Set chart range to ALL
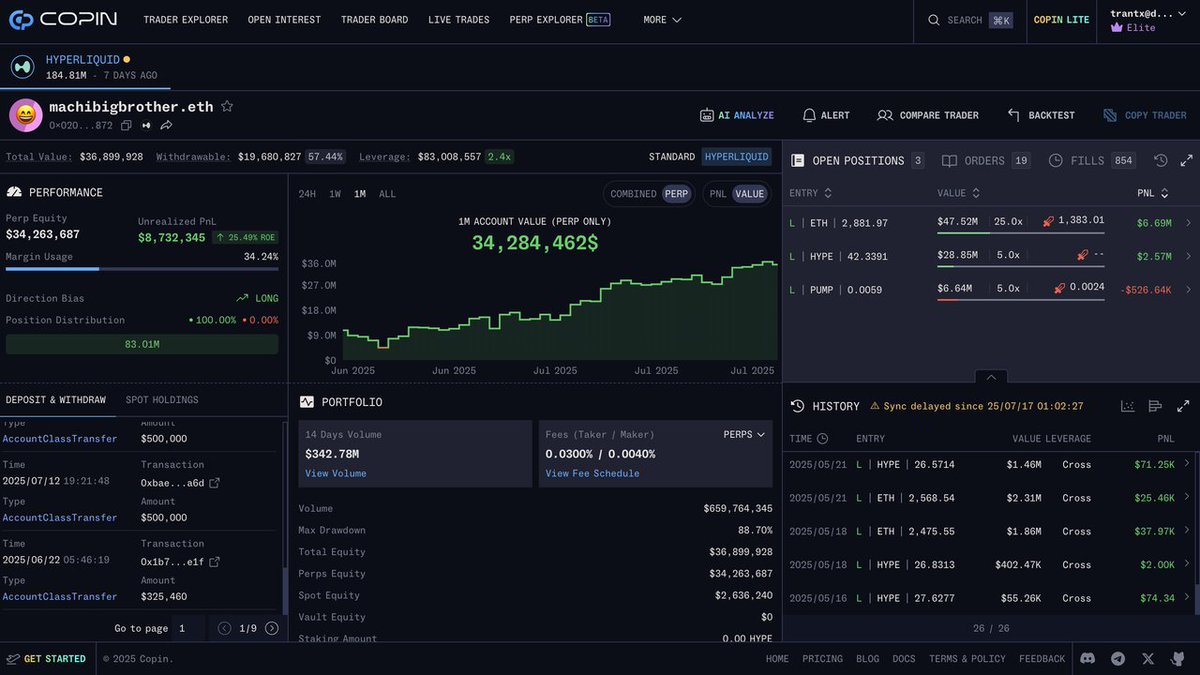 point(387,194)
